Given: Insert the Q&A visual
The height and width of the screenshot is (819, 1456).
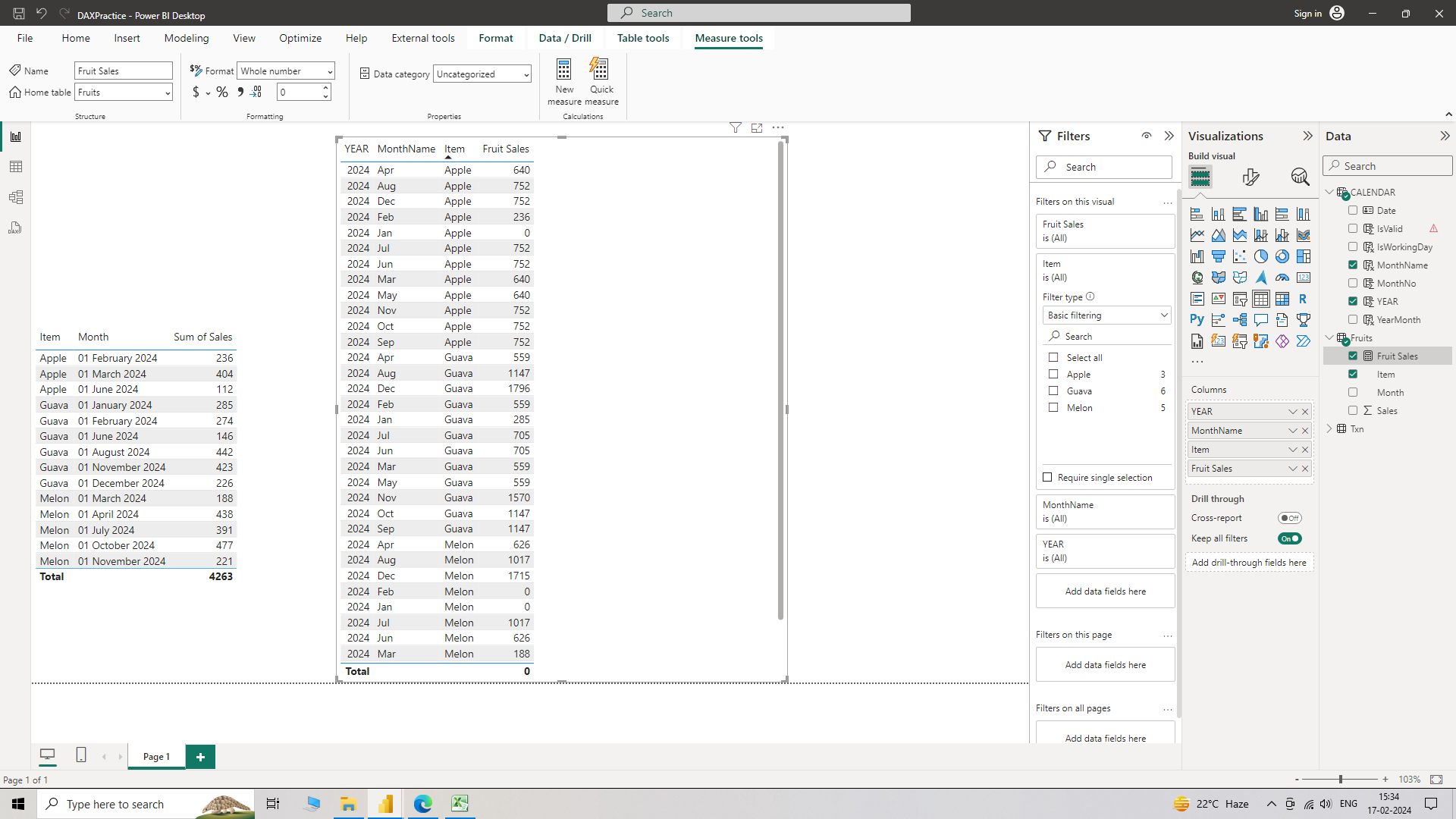Looking at the screenshot, I should click(x=1260, y=320).
